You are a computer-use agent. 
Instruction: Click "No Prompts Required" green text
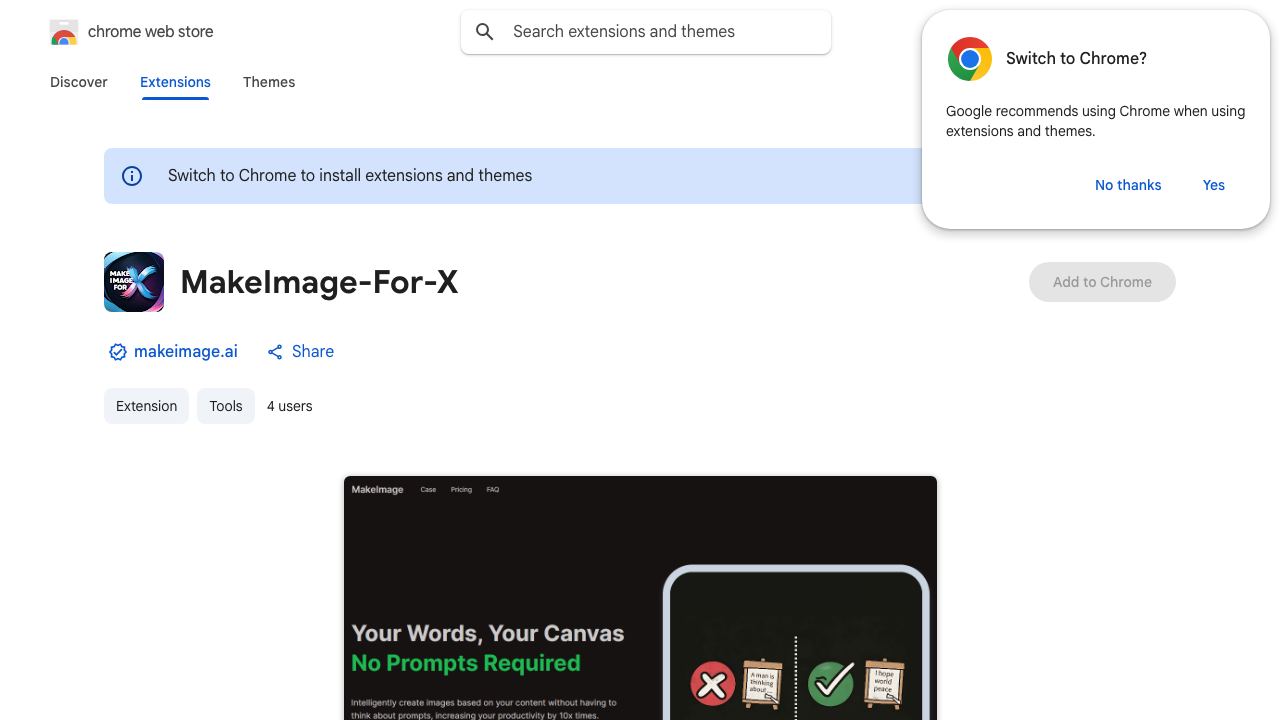[x=466, y=663]
